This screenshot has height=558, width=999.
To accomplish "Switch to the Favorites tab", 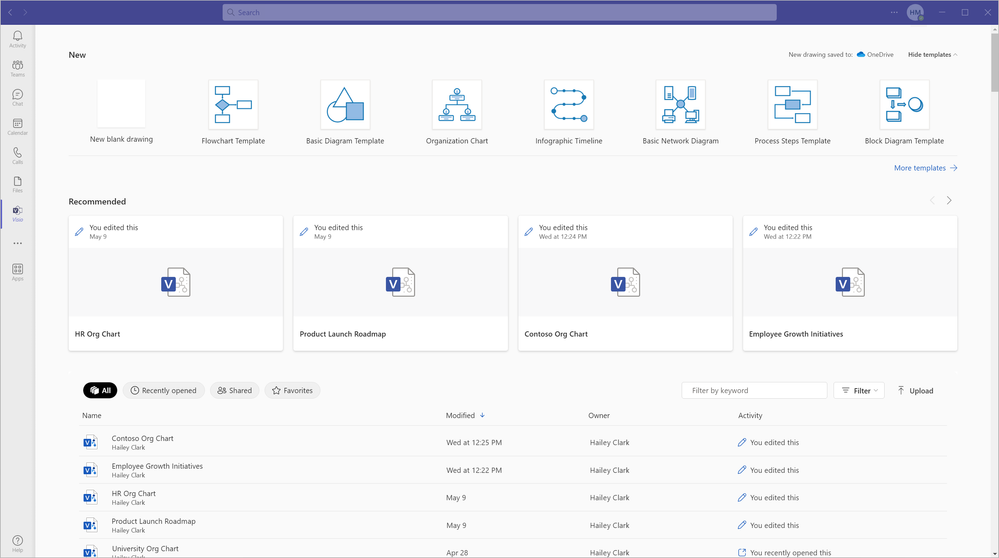I will [x=292, y=390].
